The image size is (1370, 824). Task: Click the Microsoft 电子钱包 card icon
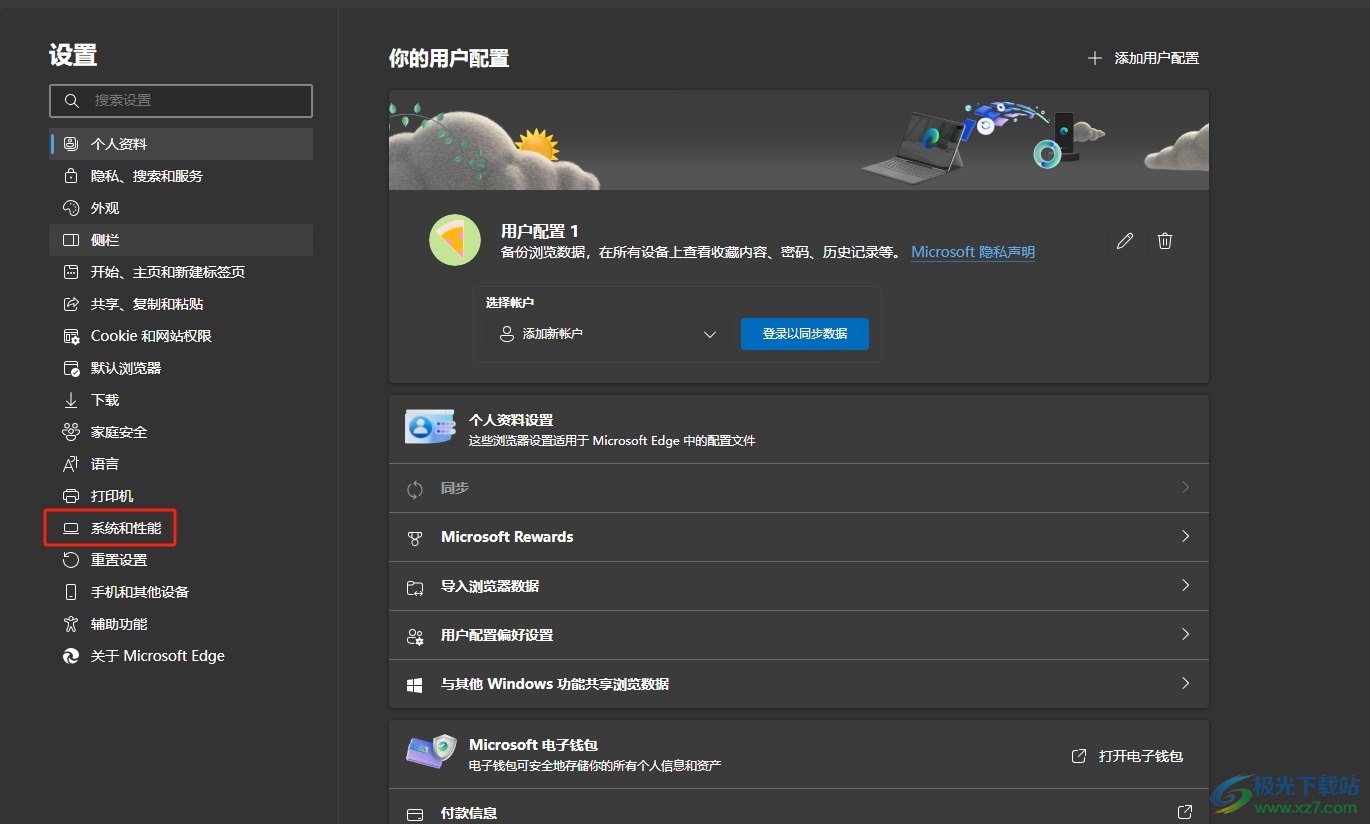pos(431,753)
